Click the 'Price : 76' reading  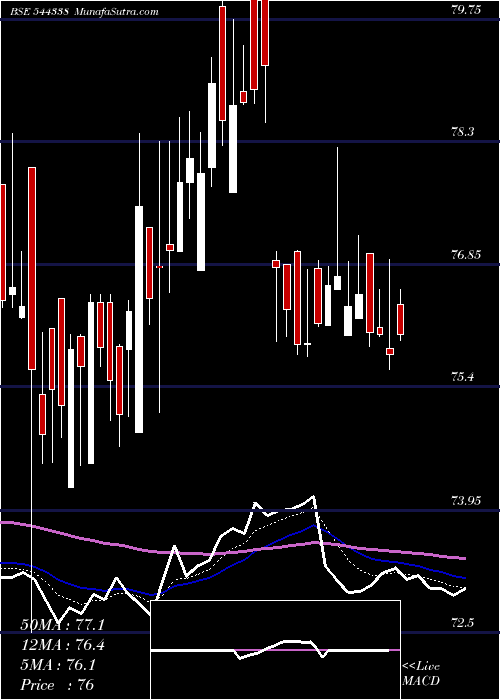[x=57, y=685]
